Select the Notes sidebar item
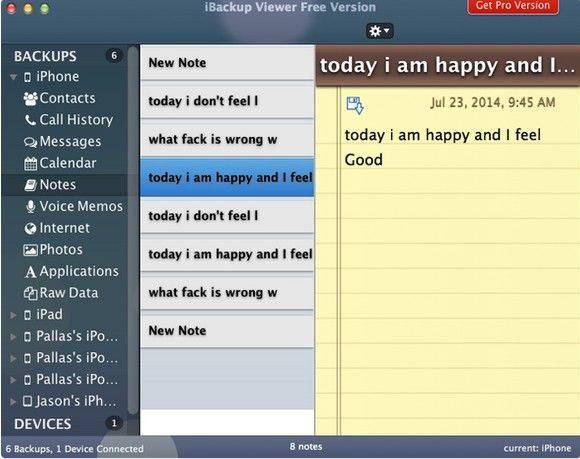580x459 pixels. click(x=50, y=185)
